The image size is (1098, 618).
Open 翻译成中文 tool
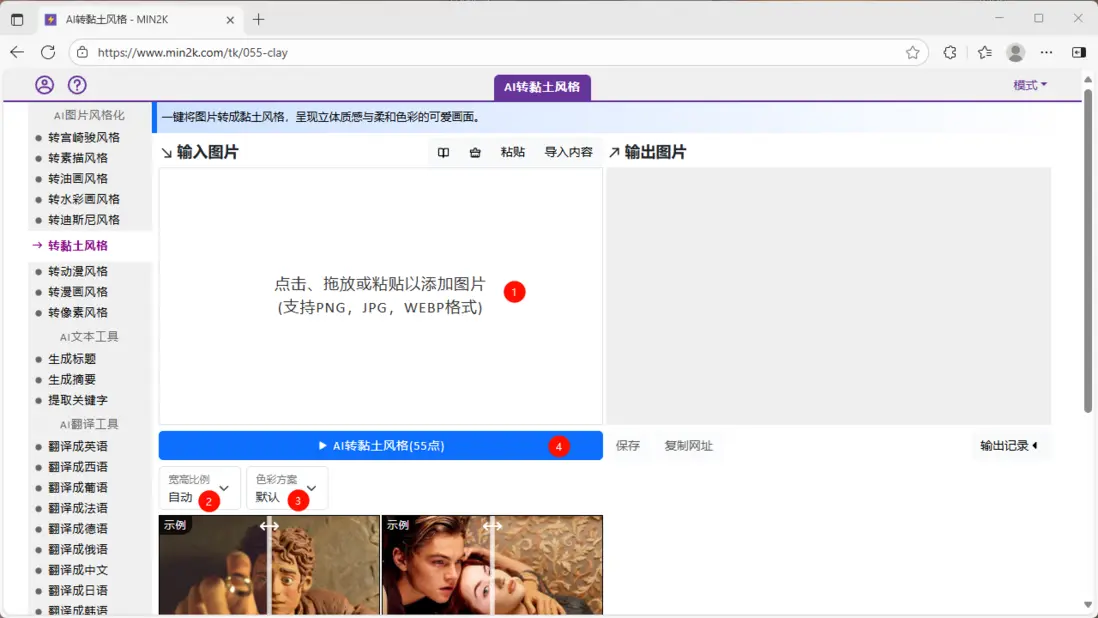(78, 570)
